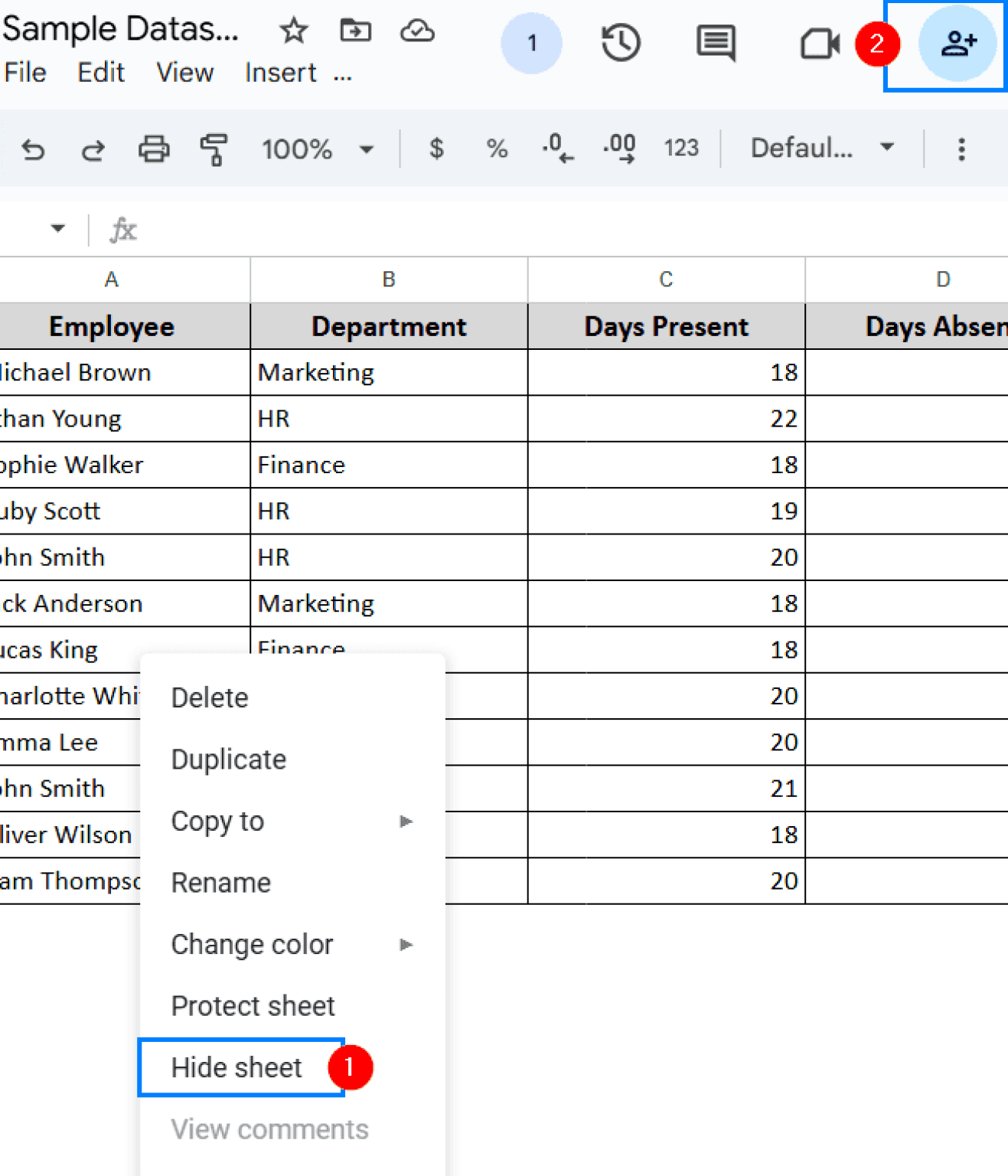Expand the Copy to submenu
This screenshot has height=1176, width=1008.
[218, 821]
